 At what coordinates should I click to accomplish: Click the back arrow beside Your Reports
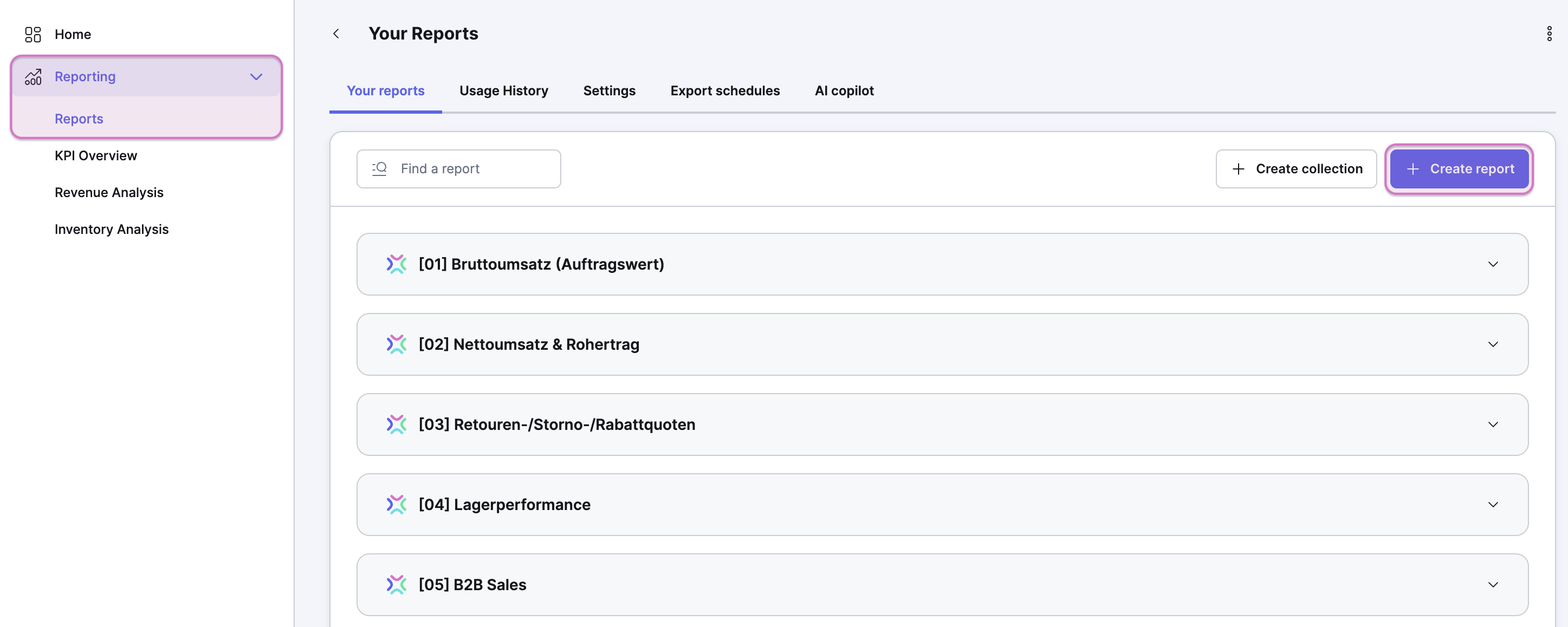(x=336, y=34)
